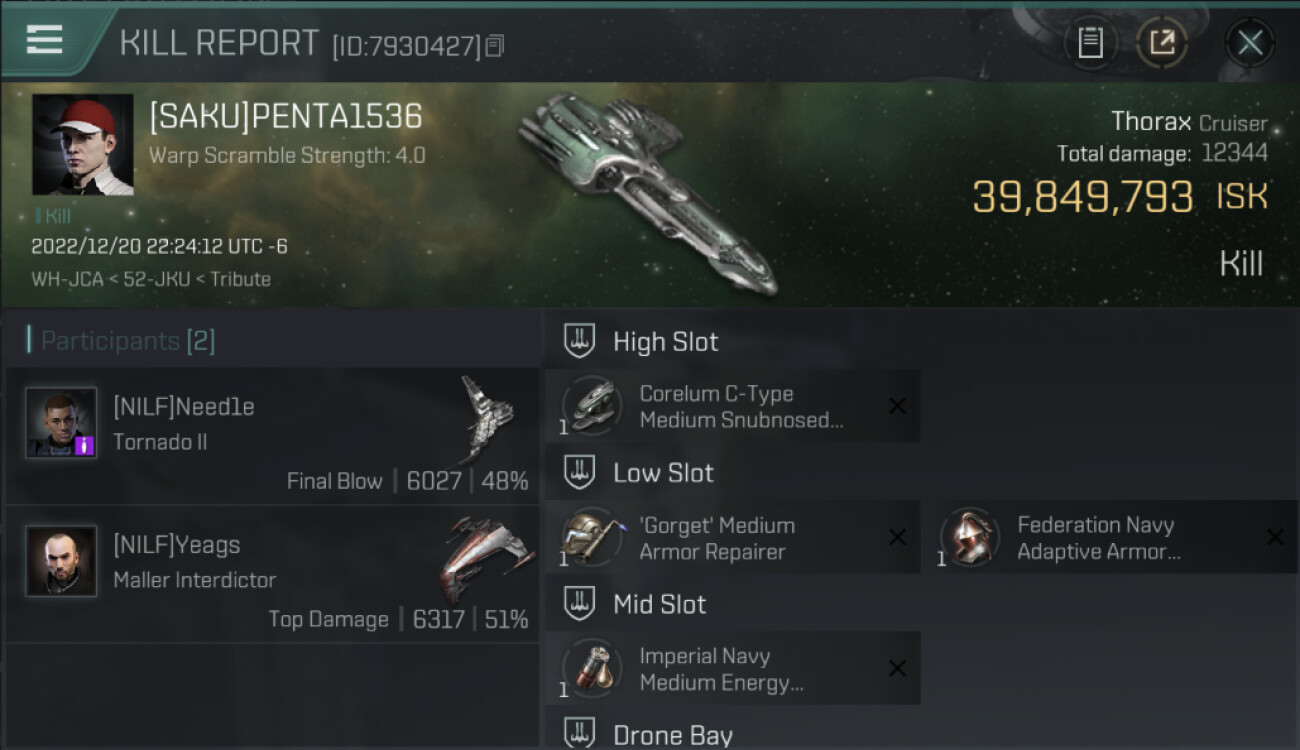Remove the 'Gorget' Medium Armor Repairer item
The width and height of the screenshot is (1300, 750).
(x=897, y=537)
